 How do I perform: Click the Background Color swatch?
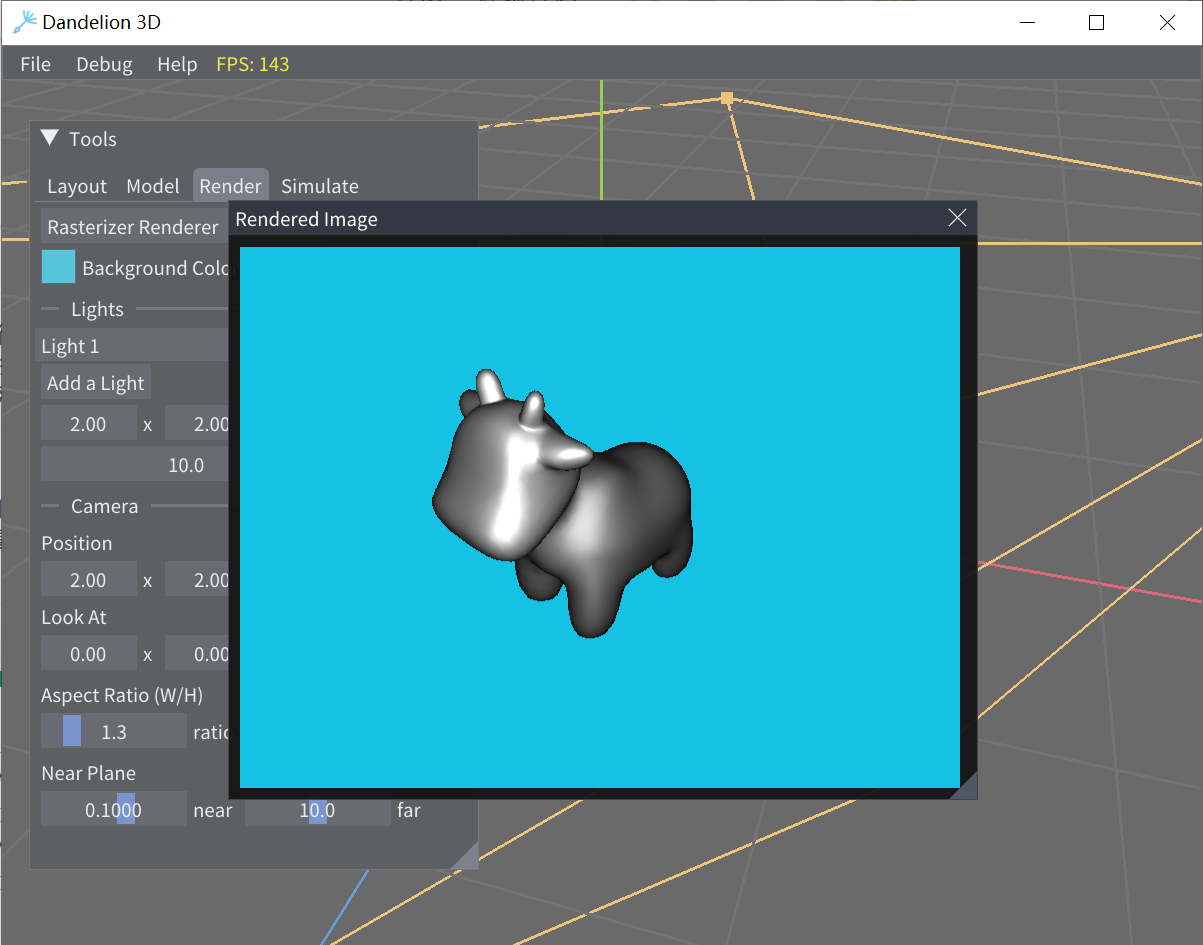[x=58, y=267]
